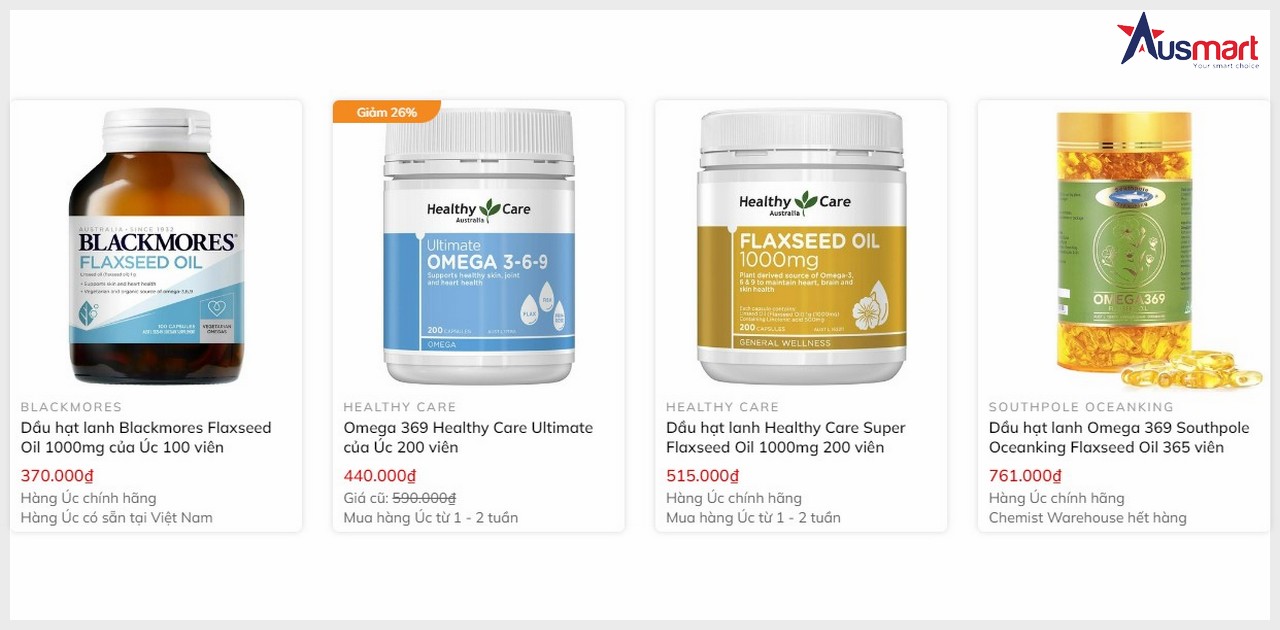
Task: Open the Healthy Care Super Flaxseed Oil title
Action: tap(786, 437)
